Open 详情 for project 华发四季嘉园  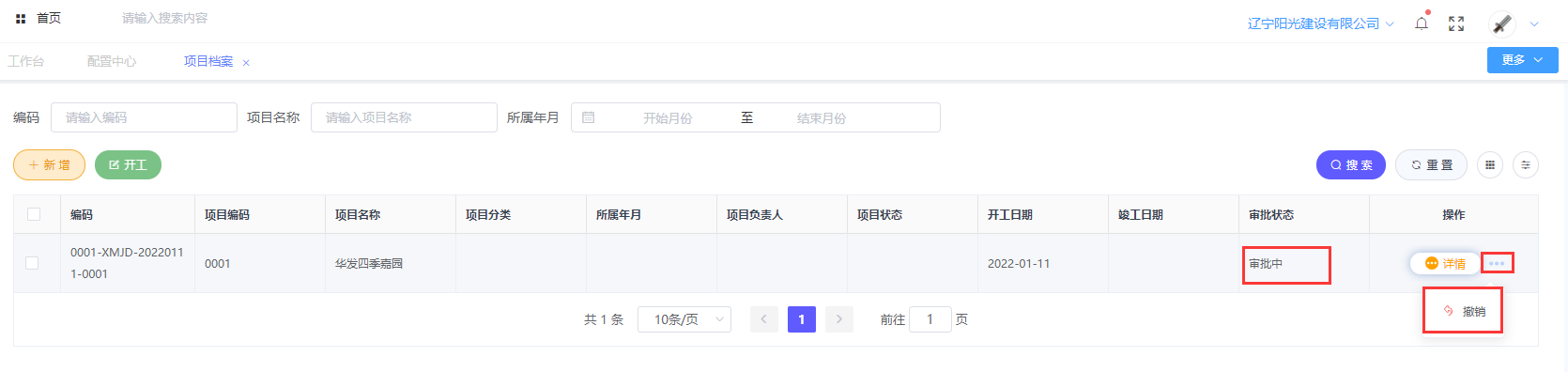point(1445,264)
